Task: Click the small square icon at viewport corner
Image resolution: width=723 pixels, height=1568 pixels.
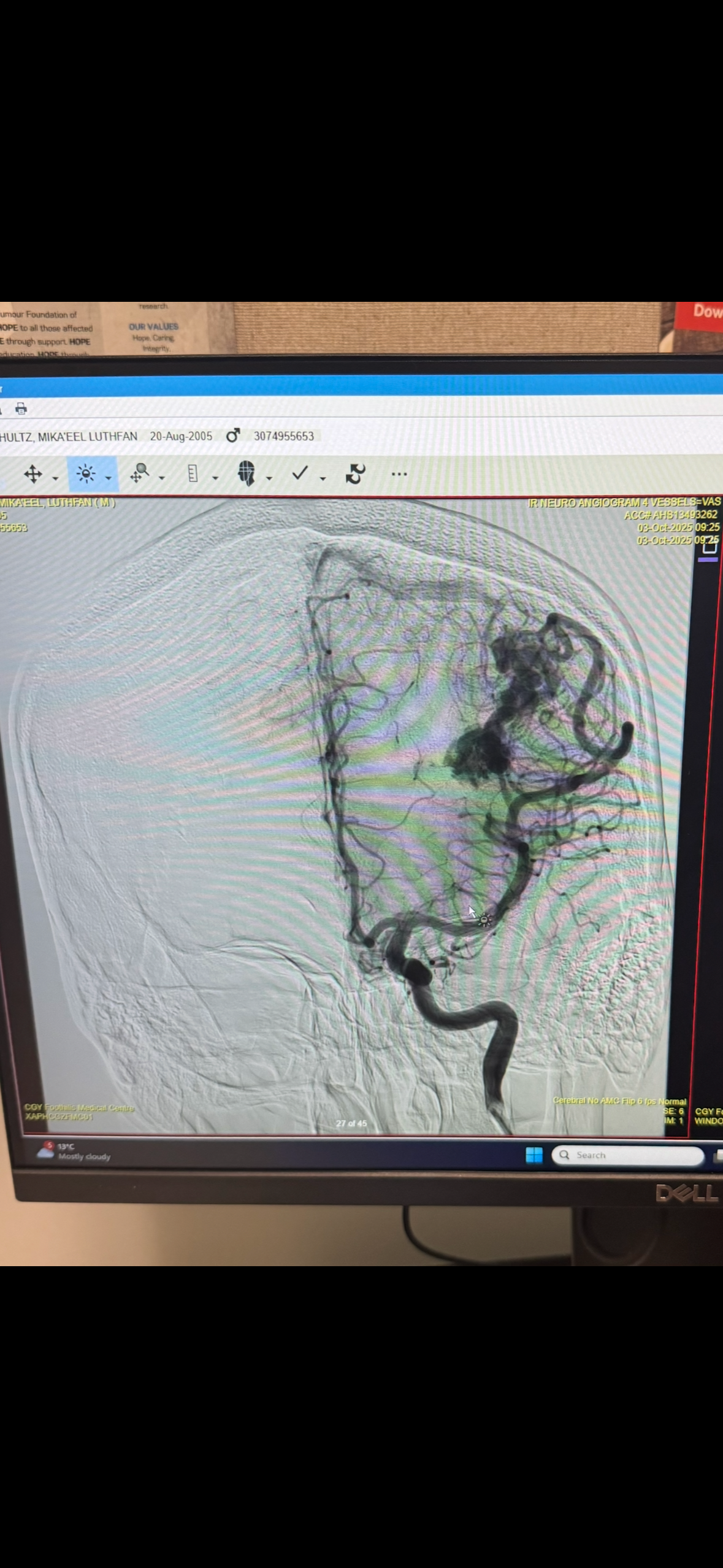Action: 709,547
